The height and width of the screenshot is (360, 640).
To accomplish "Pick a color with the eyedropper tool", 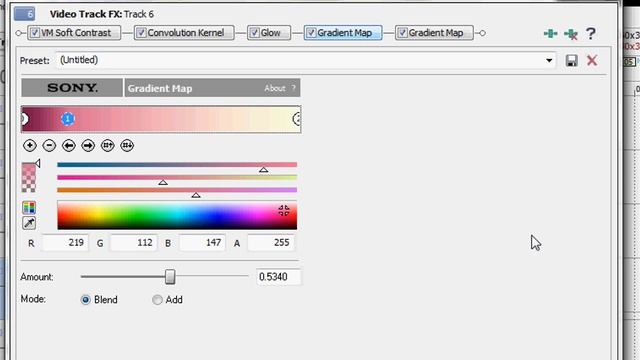I will [29, 223].
